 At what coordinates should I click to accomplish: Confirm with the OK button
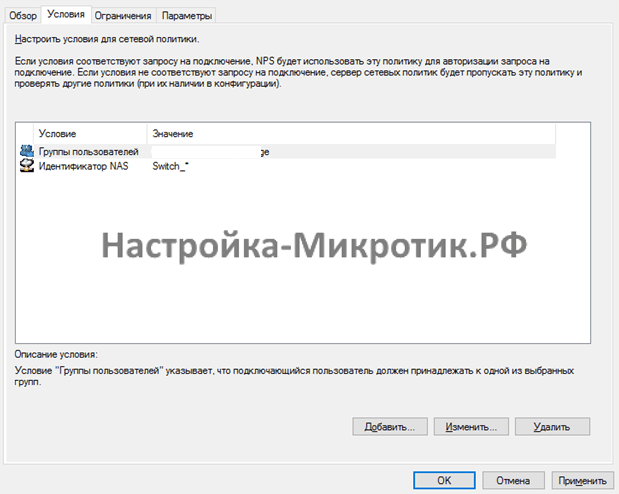[444, 480]
